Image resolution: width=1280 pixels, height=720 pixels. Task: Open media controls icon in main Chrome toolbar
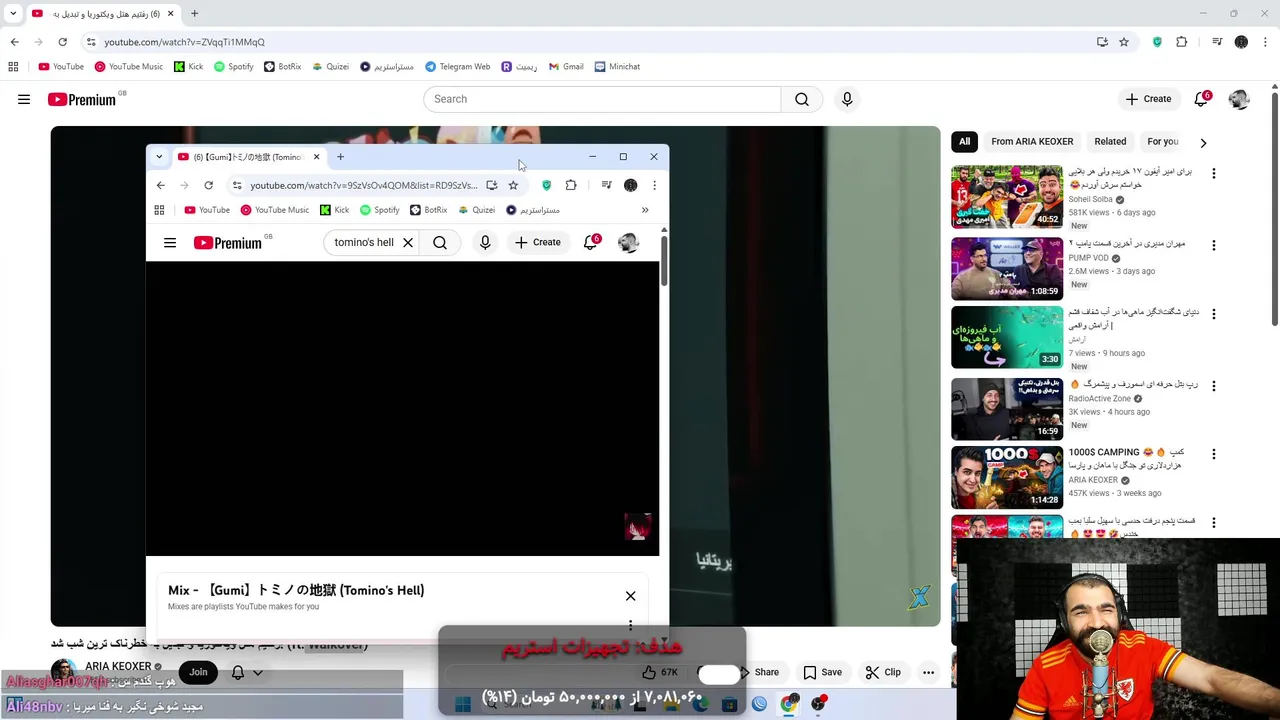(x=1217, y=42)
